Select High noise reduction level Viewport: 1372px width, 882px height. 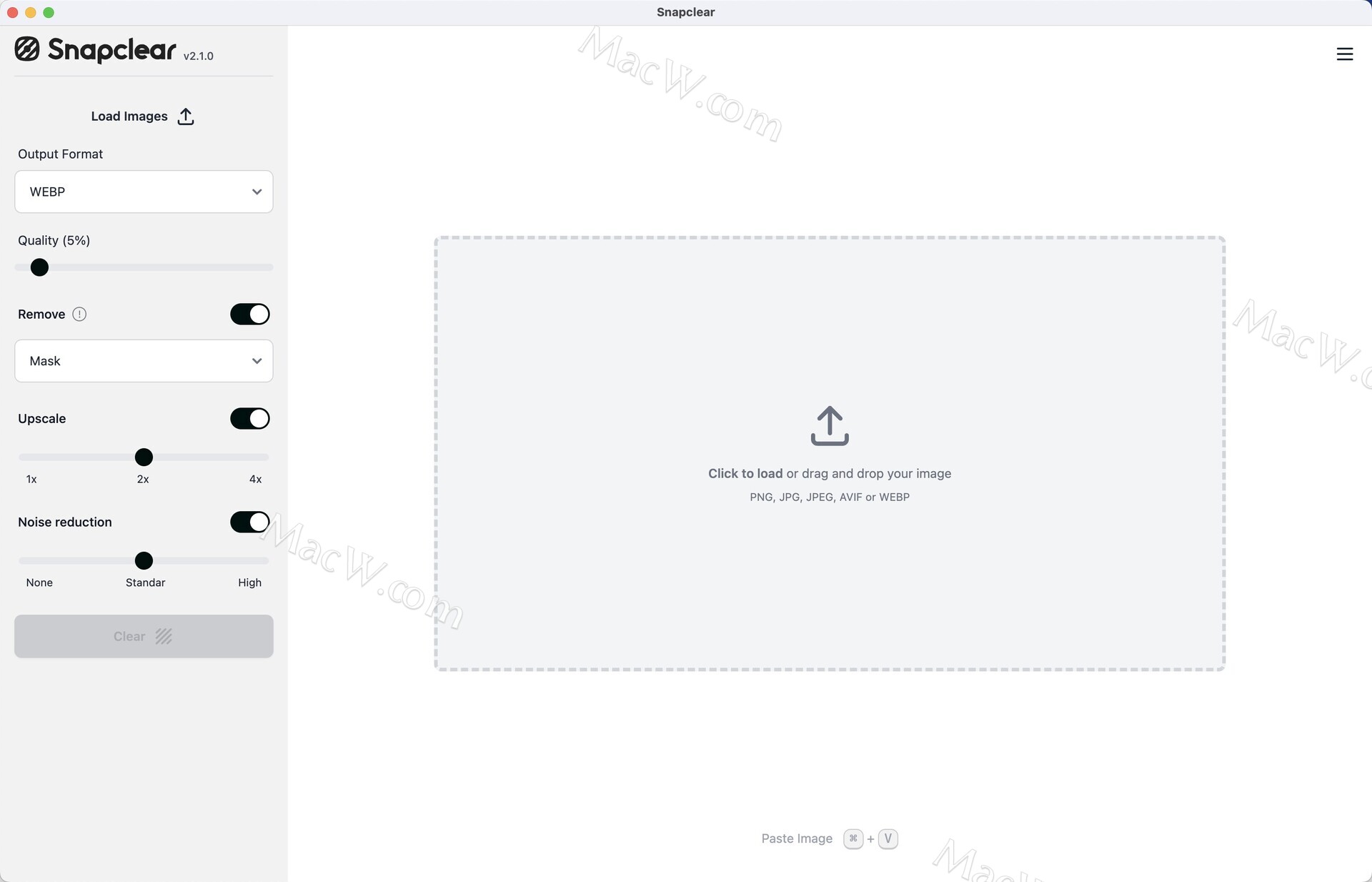[x=264, y=561]
